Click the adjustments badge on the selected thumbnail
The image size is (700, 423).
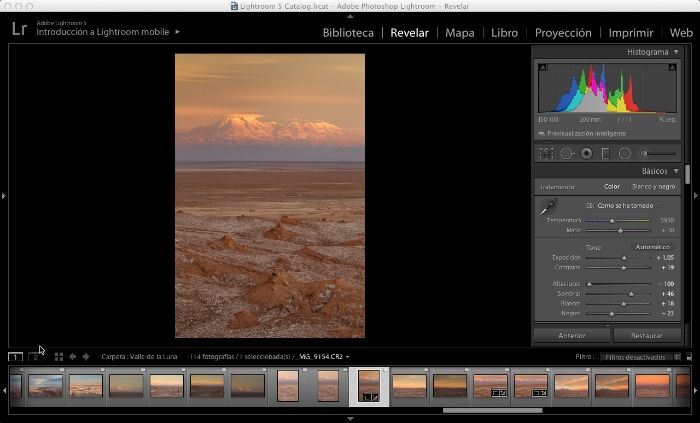pos(375,397)
